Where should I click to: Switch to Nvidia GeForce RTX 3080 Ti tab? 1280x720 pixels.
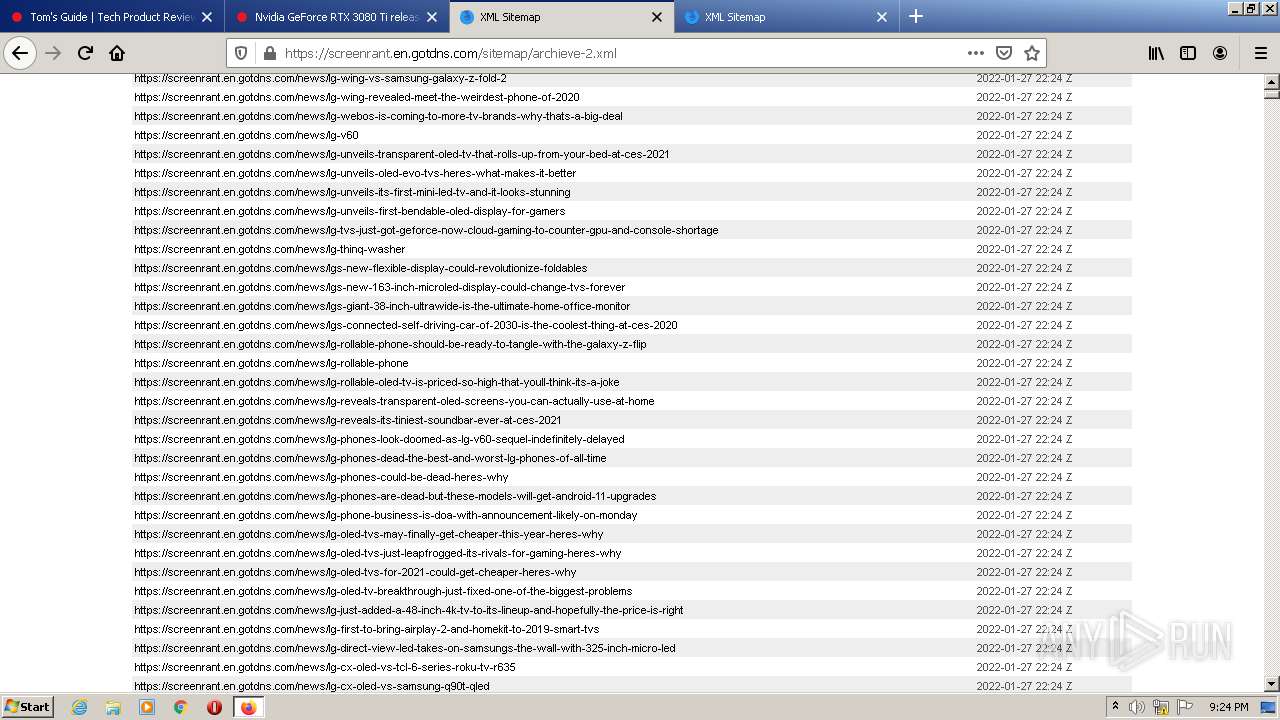[337, 17]
